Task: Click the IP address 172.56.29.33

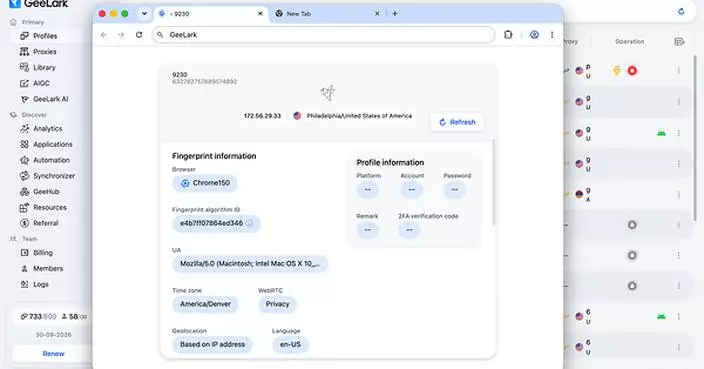Action: [x=262, y=116]
